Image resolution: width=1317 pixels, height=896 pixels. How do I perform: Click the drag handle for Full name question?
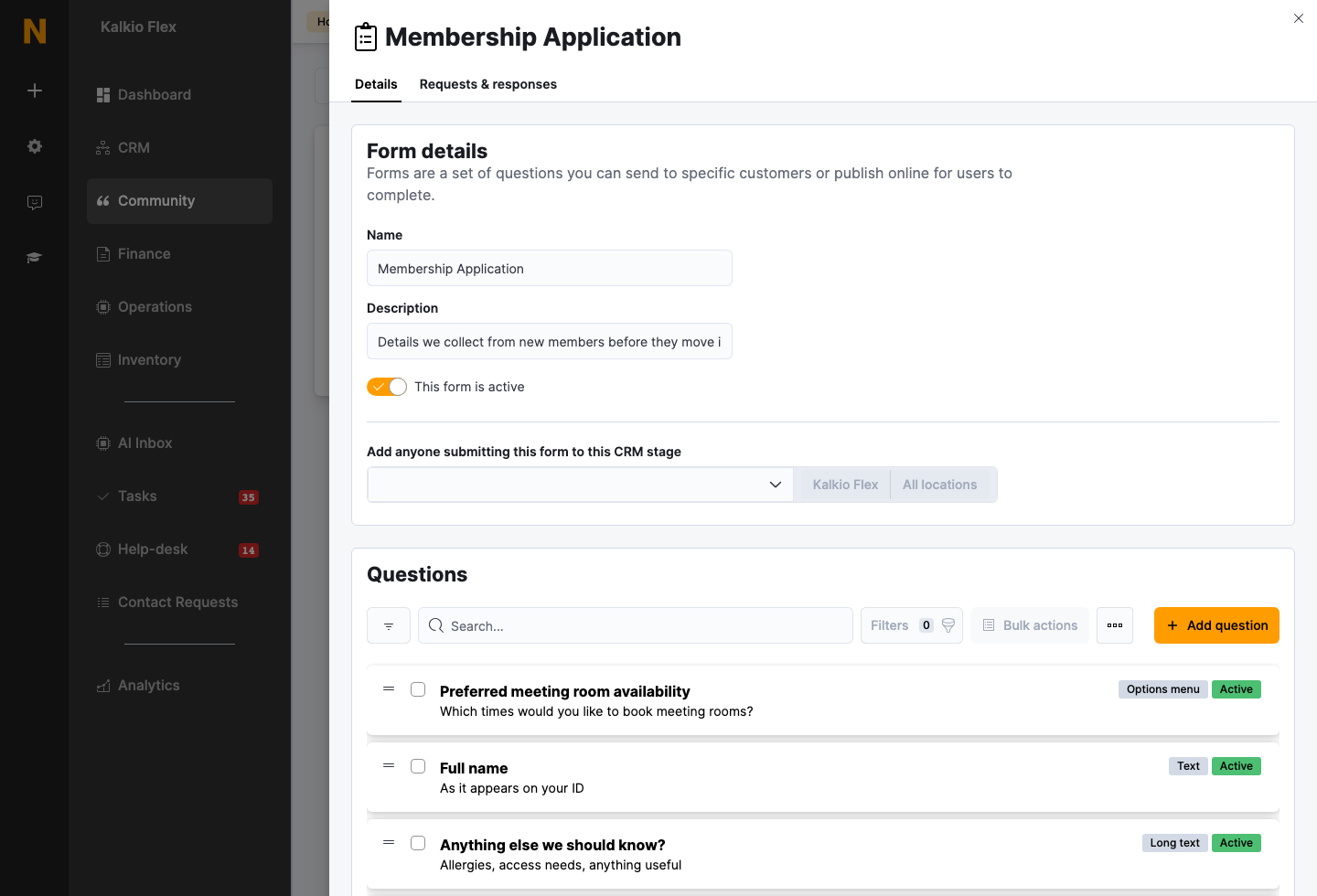(x=389, y=765)
